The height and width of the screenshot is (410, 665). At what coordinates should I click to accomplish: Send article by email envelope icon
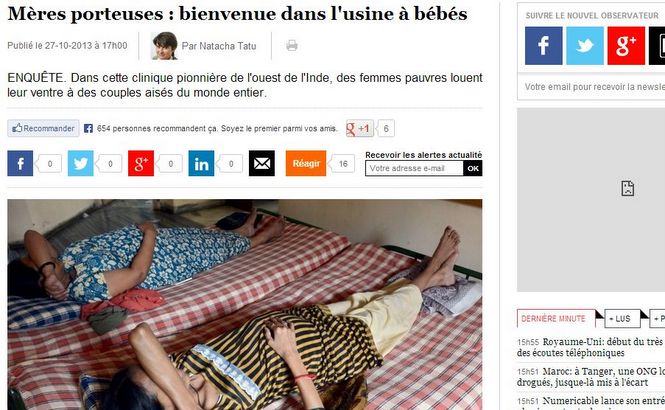[262, 163]
